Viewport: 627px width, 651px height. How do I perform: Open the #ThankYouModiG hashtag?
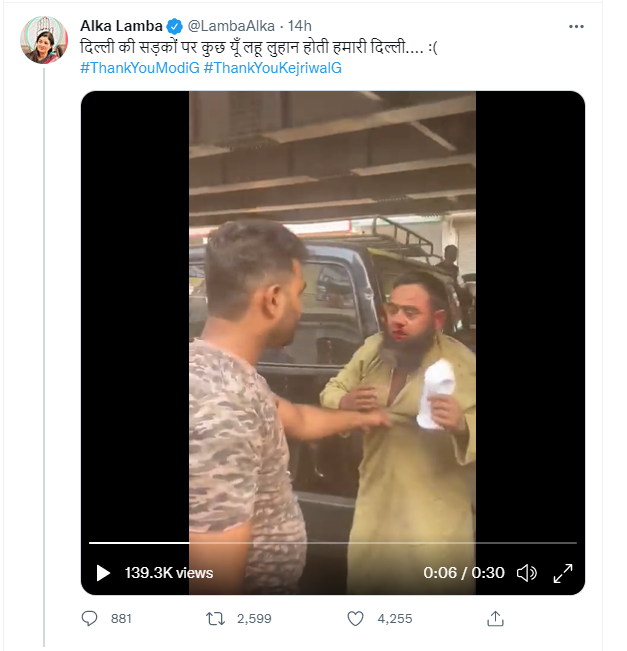139,67
